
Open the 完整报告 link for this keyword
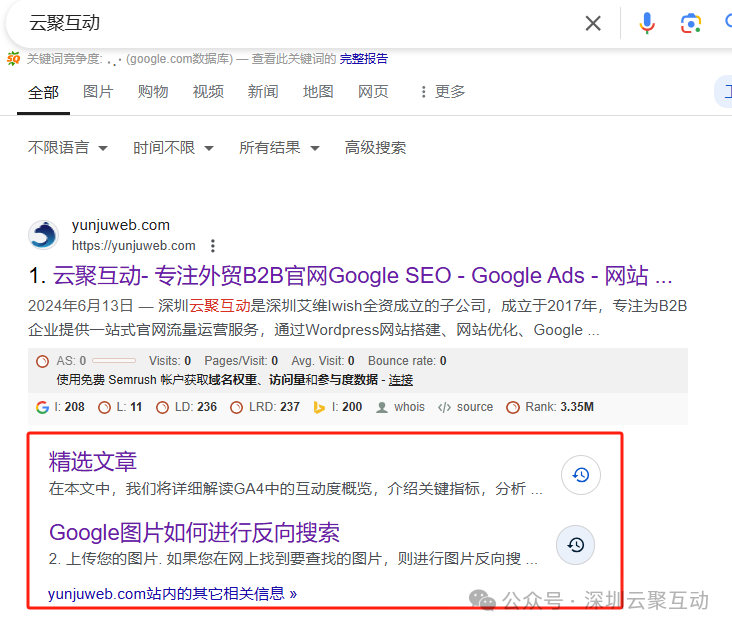click(364, 59)
